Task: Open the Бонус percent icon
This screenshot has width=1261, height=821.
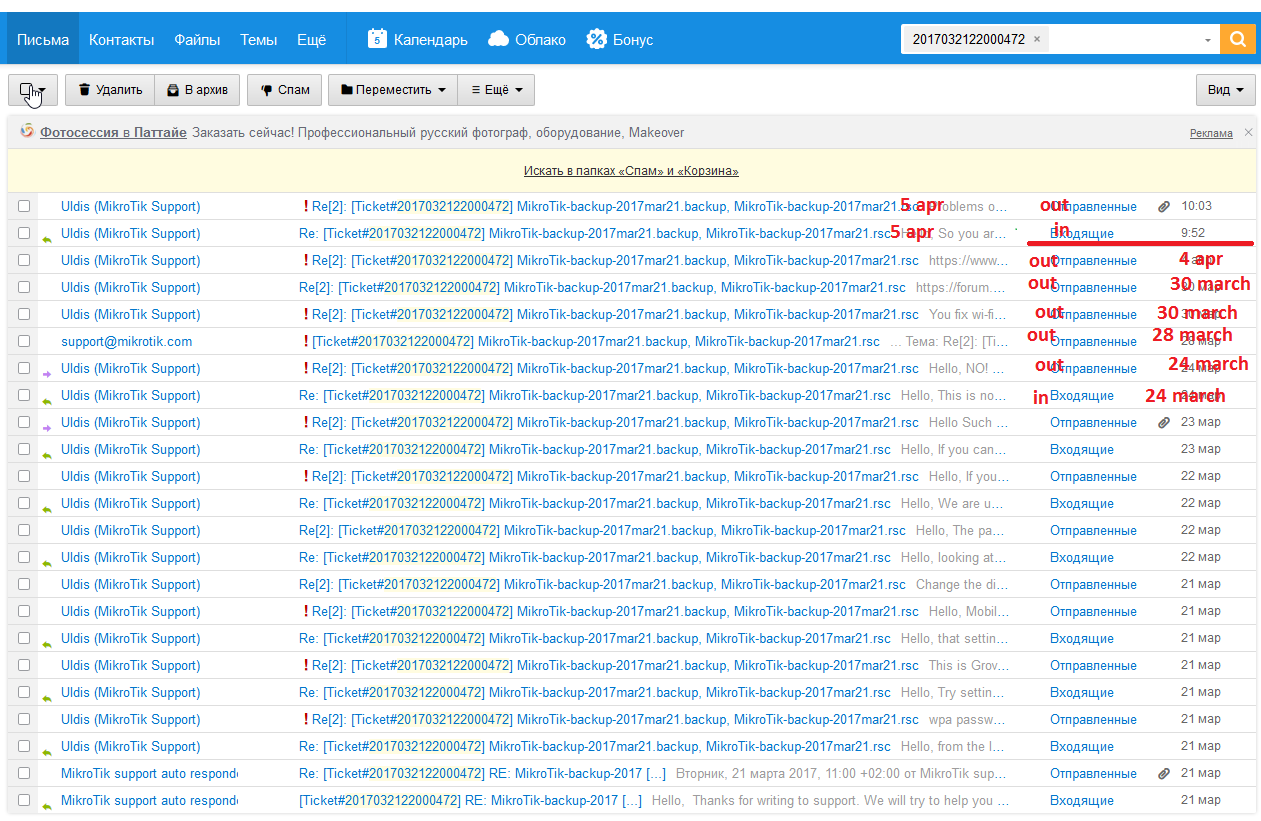Action: click(596, 39)
